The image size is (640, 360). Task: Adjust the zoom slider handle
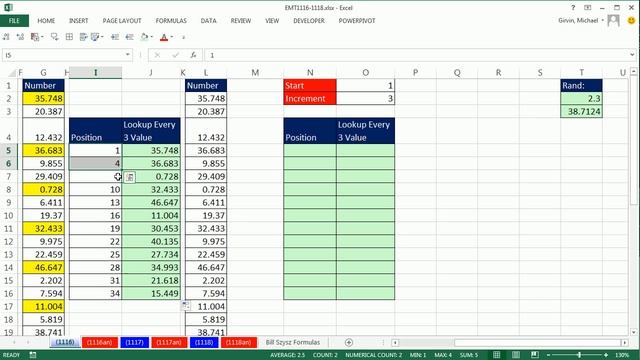coord(580,355)
